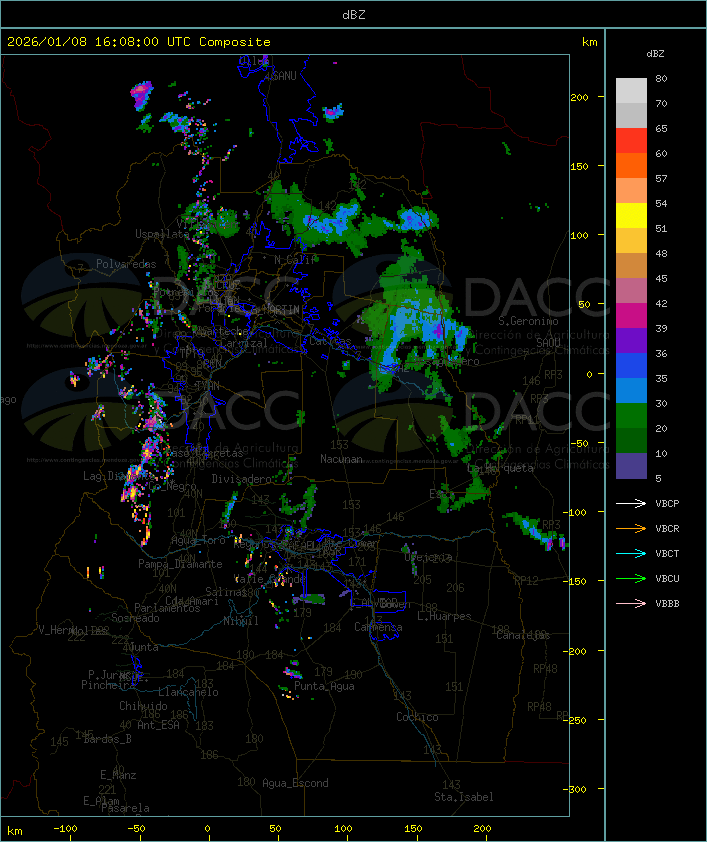This screenshot has width=707, height=842.
Task: Choose the bright blue swatch above 30
Action: coord(631,391)
